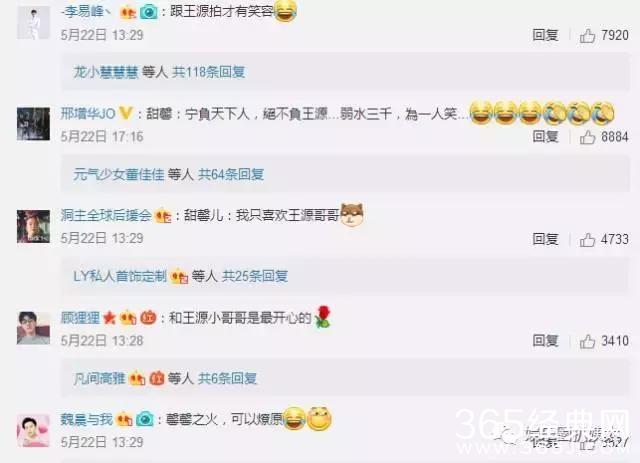Open username link 龙小慧慧慧
Image resolution: width=640 pixels, height=463 pixels.
pyautogui.click(x=106, y=72)
